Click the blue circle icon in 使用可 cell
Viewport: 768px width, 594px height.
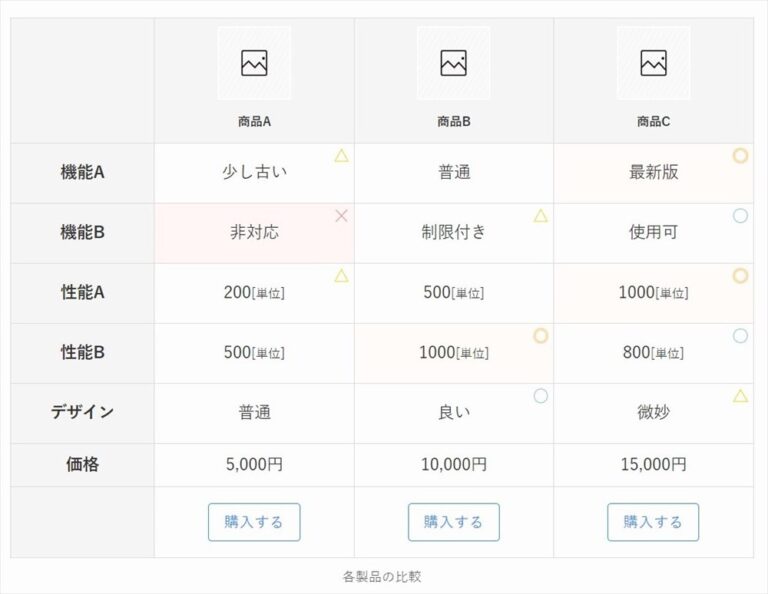coord(740,216)
